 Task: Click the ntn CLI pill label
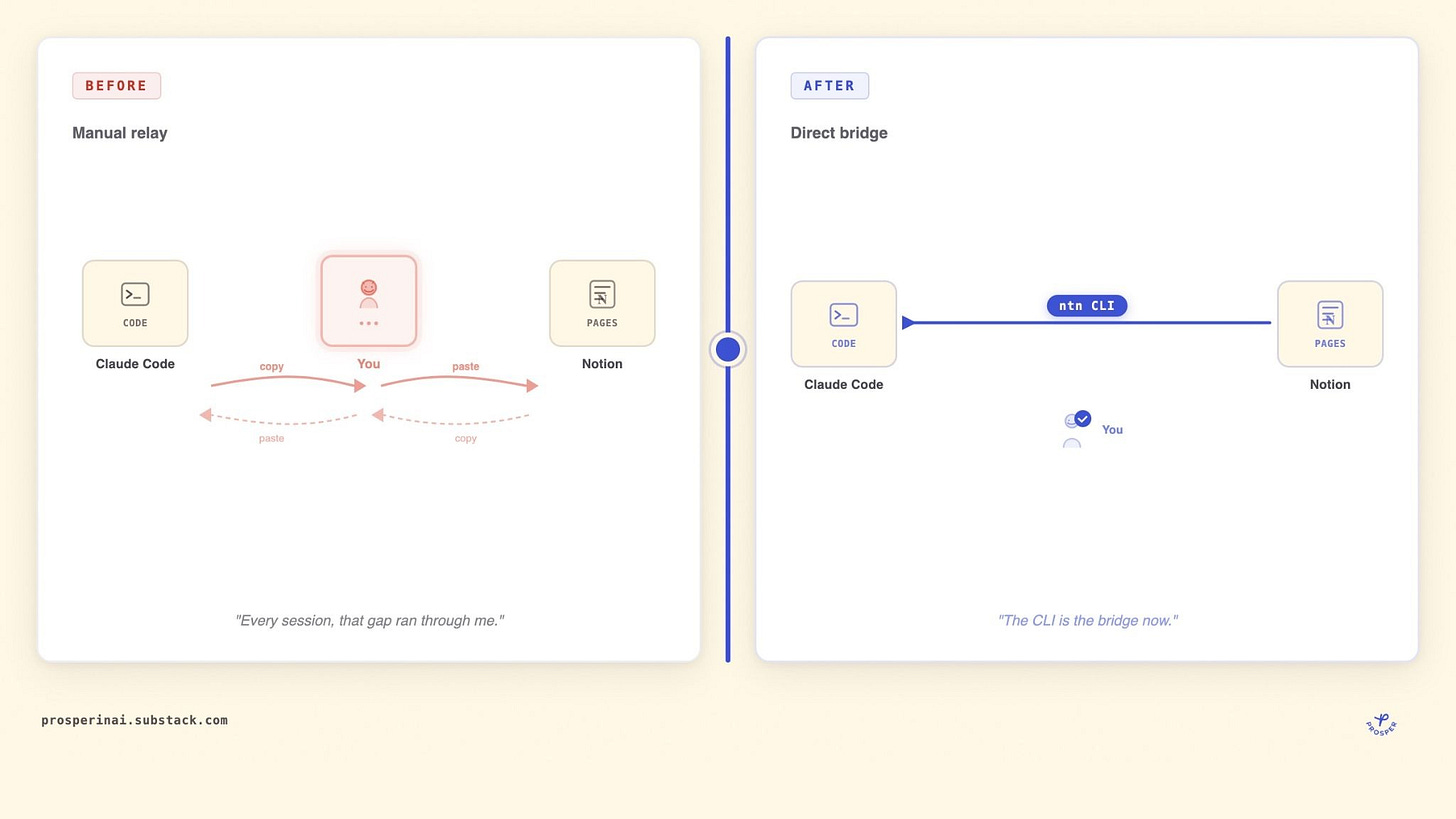[1087, 306]
